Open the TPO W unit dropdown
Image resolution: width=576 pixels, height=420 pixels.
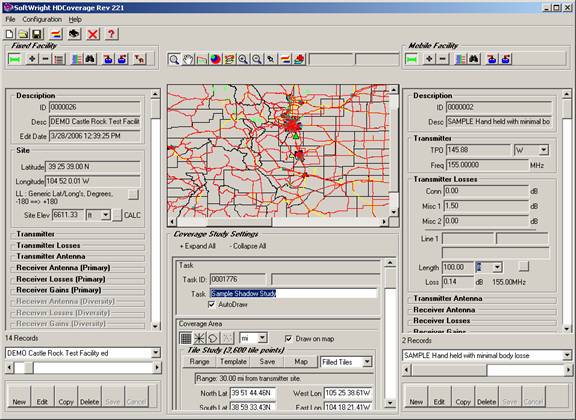(x=544, y=150)
